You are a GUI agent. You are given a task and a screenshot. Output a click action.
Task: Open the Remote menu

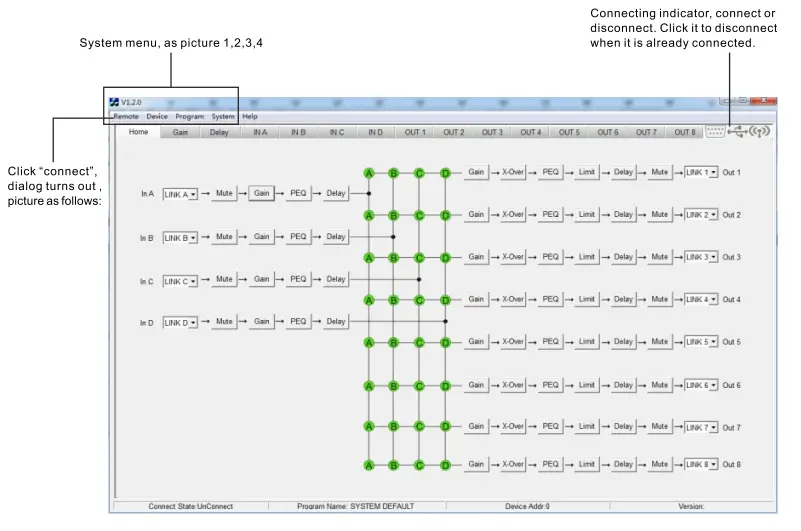pyautogui.click(x=126, y=117)
